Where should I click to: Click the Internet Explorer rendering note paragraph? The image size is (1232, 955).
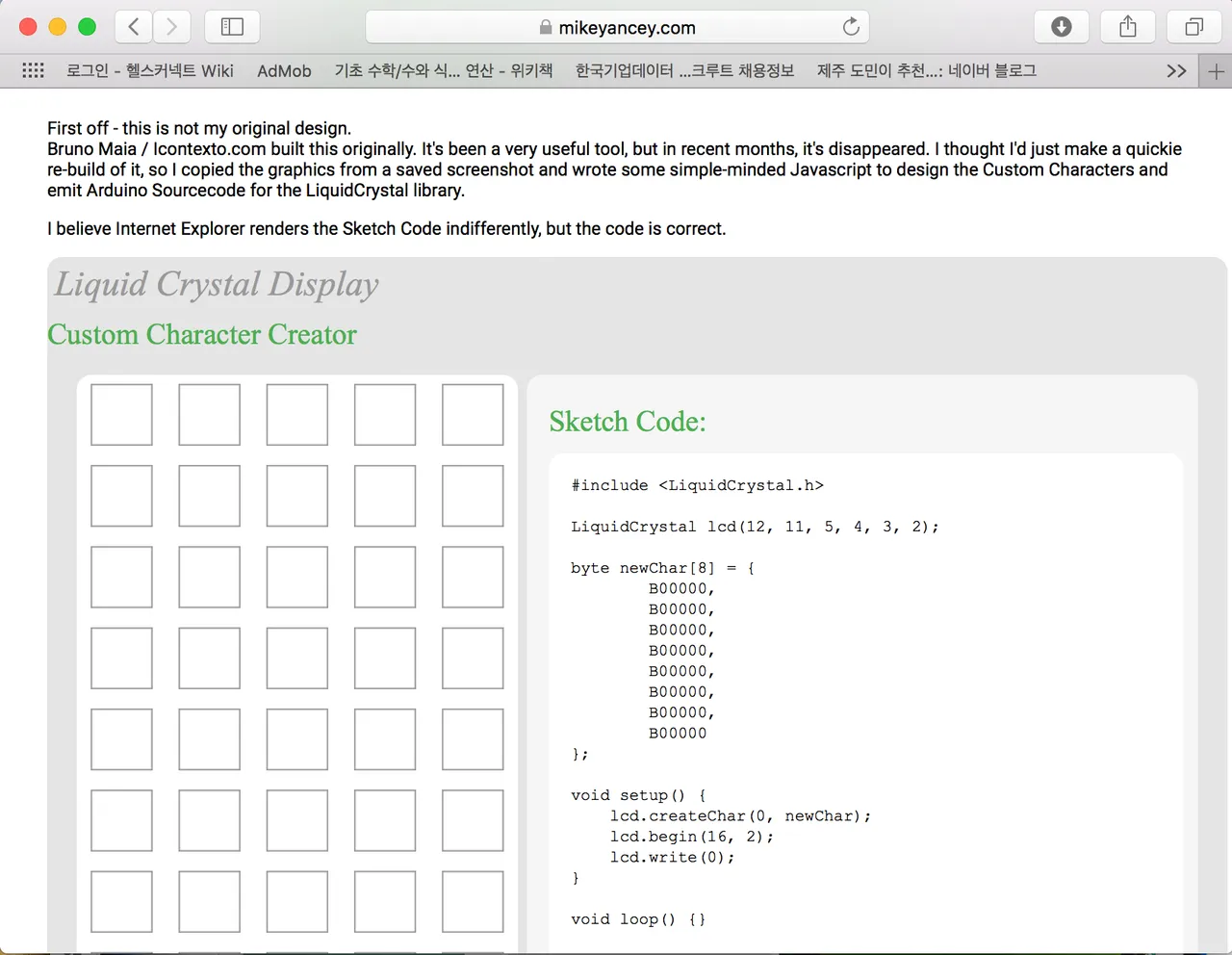point(387,229)
